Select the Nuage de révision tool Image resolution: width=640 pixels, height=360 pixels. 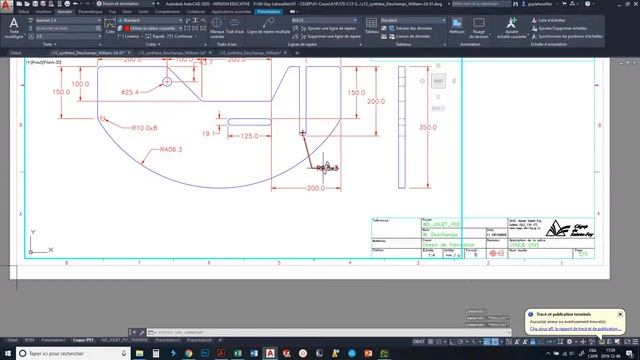(x=479, y=28)
